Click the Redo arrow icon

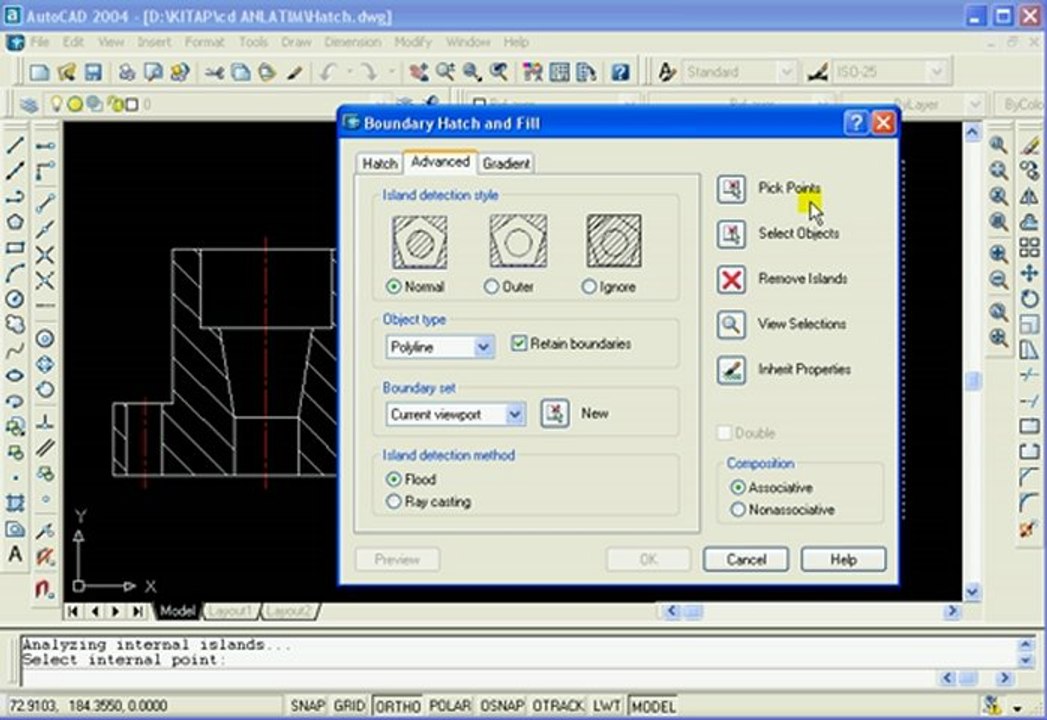coord(369,71)
